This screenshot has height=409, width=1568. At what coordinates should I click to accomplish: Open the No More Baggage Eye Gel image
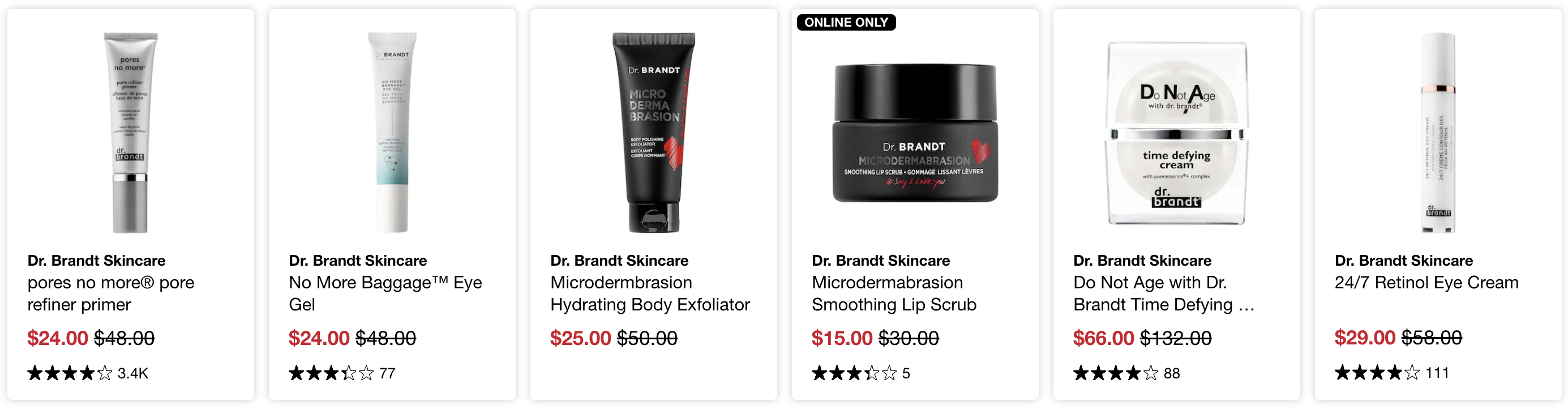[392, 133]
